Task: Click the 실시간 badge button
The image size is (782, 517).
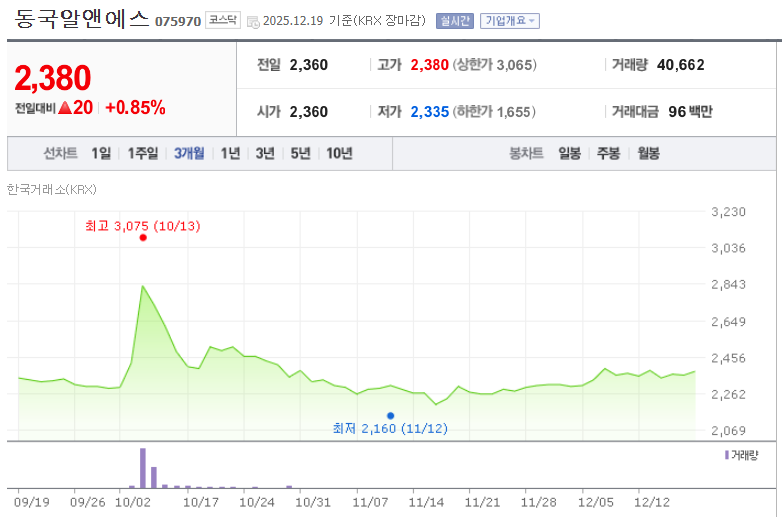Action: pos(454,21)
